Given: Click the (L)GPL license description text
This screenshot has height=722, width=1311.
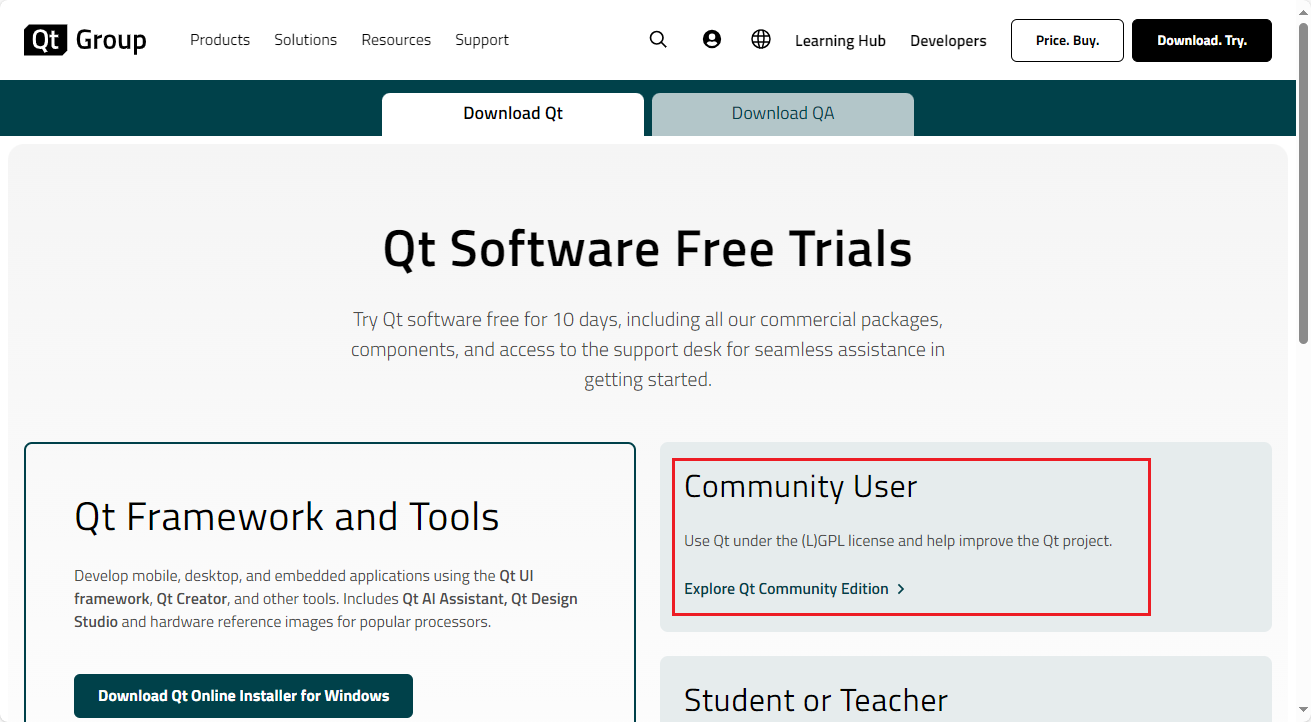Looking at the screenshot, I should (x=898, y=541).
